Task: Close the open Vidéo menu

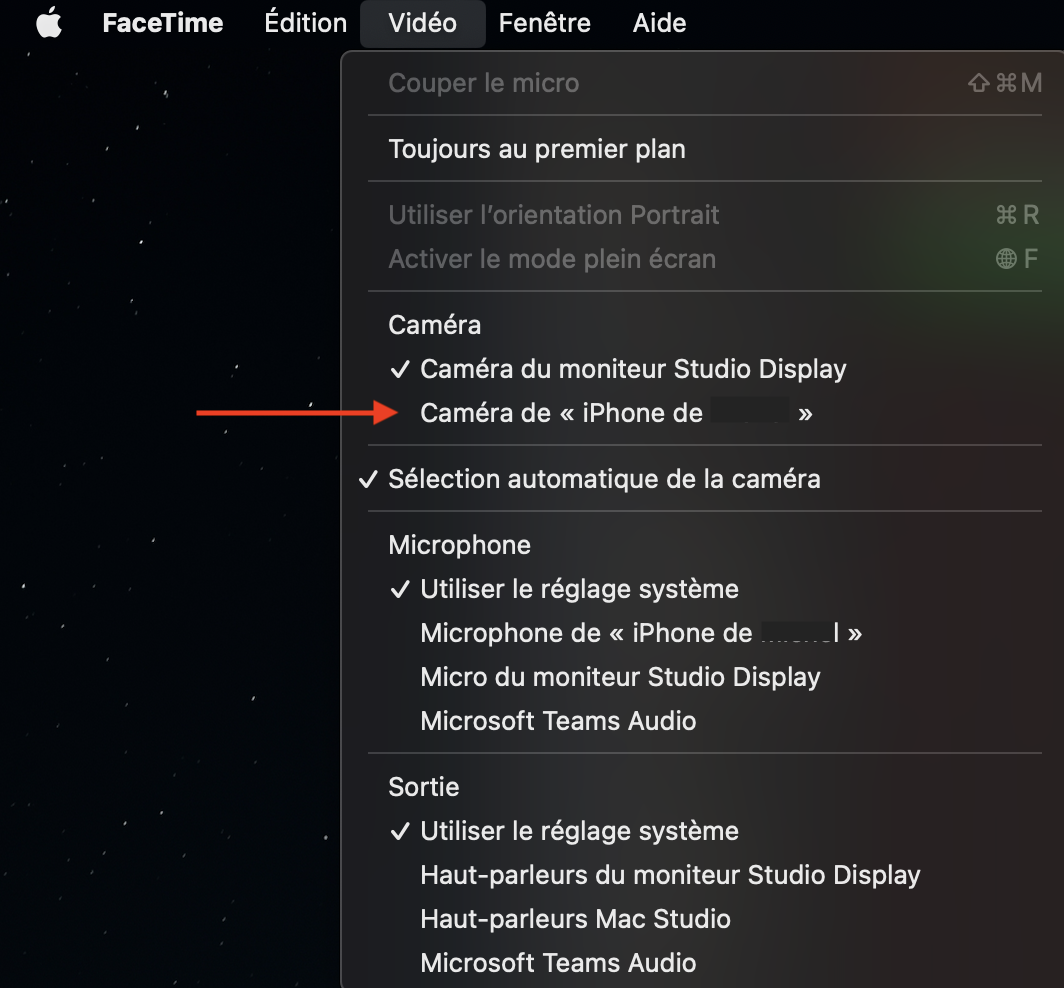Action: tap(422, 23)
